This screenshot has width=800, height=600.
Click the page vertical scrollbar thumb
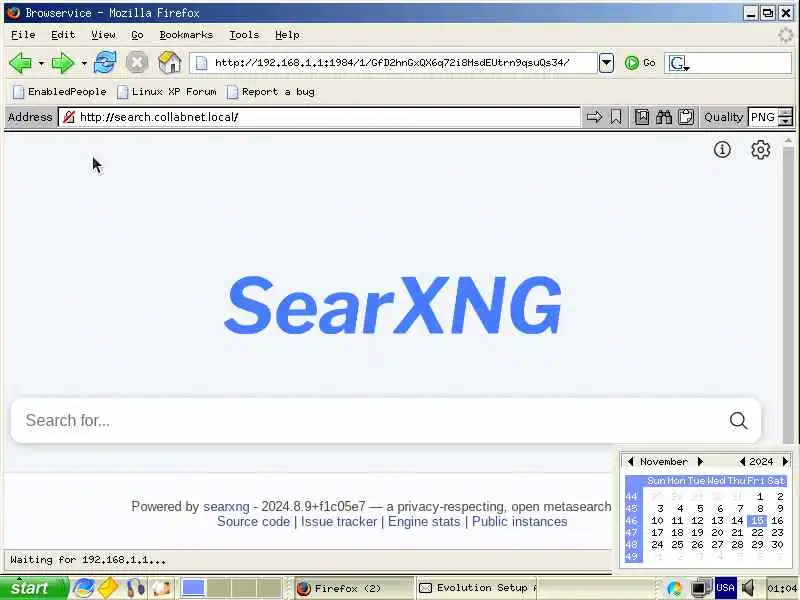coord(788,296)
